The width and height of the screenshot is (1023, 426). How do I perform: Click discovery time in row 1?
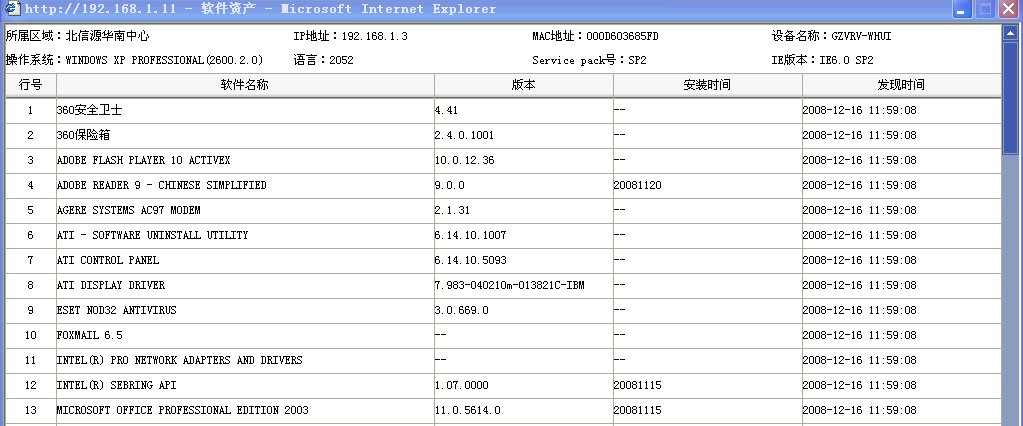coord(859,110)
